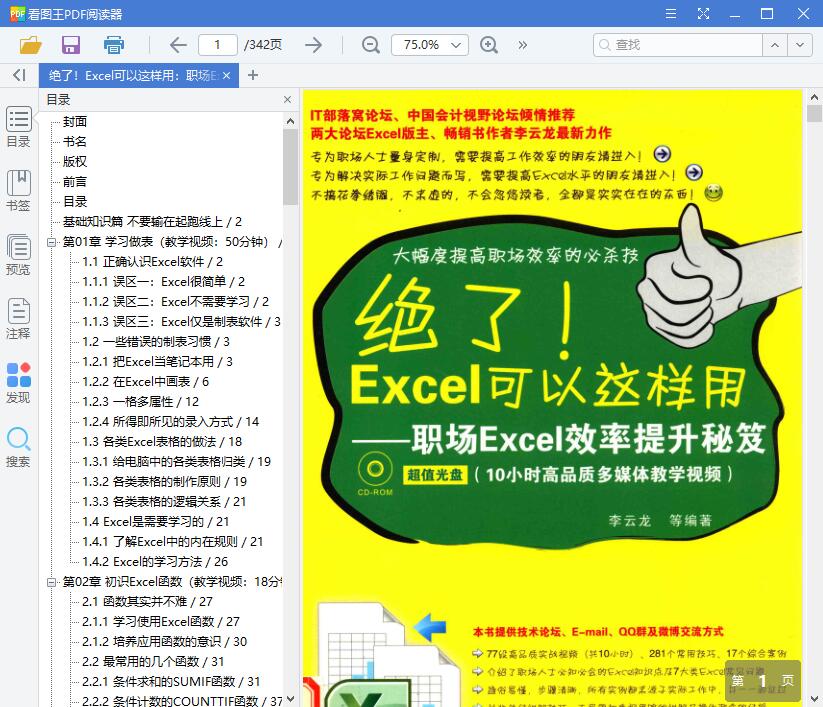Click the outline panel scrollbar thumb
Screen dimensions: 823x707
(290, 167)
